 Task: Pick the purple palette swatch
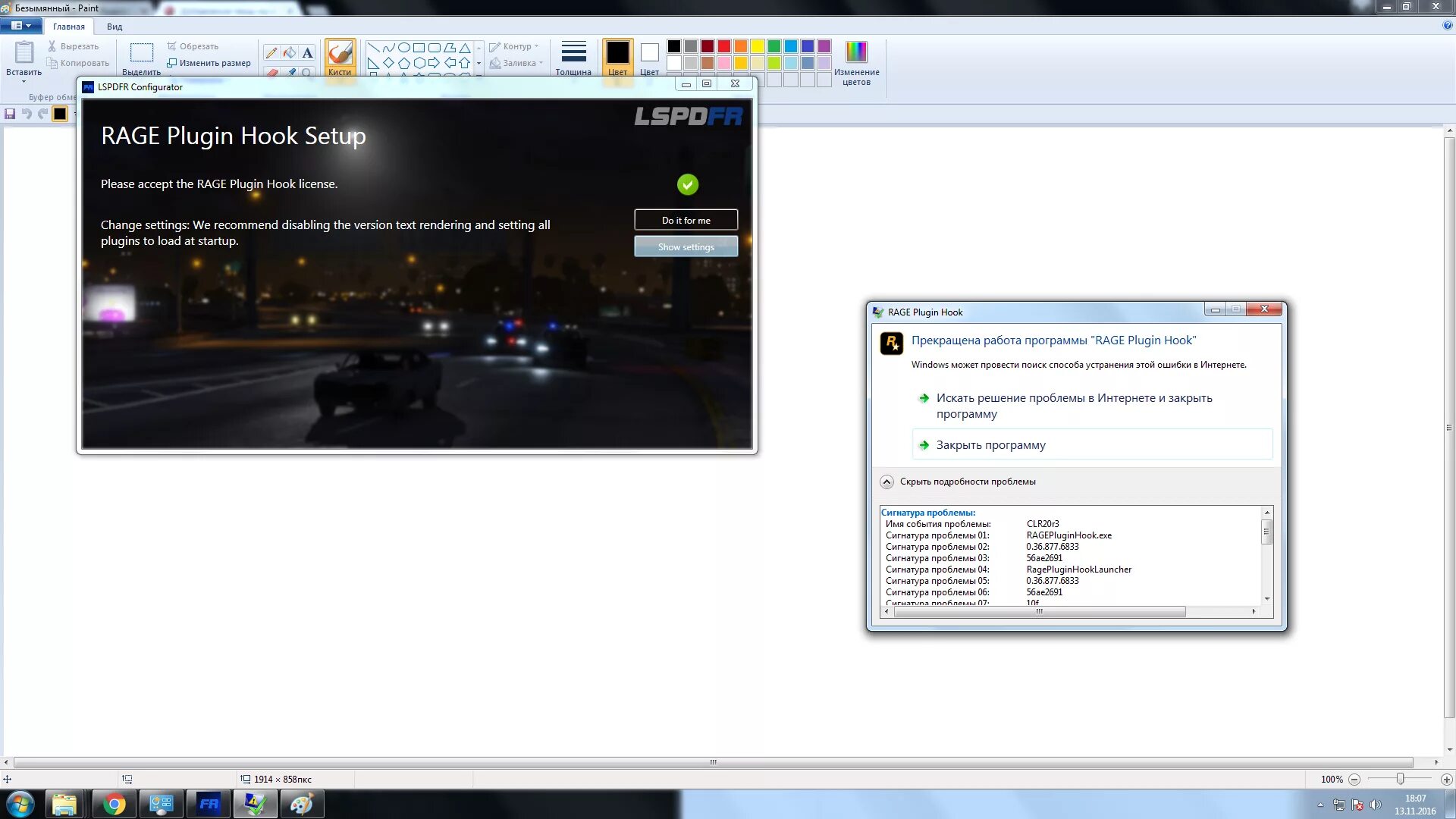click(x=824, y=46)
